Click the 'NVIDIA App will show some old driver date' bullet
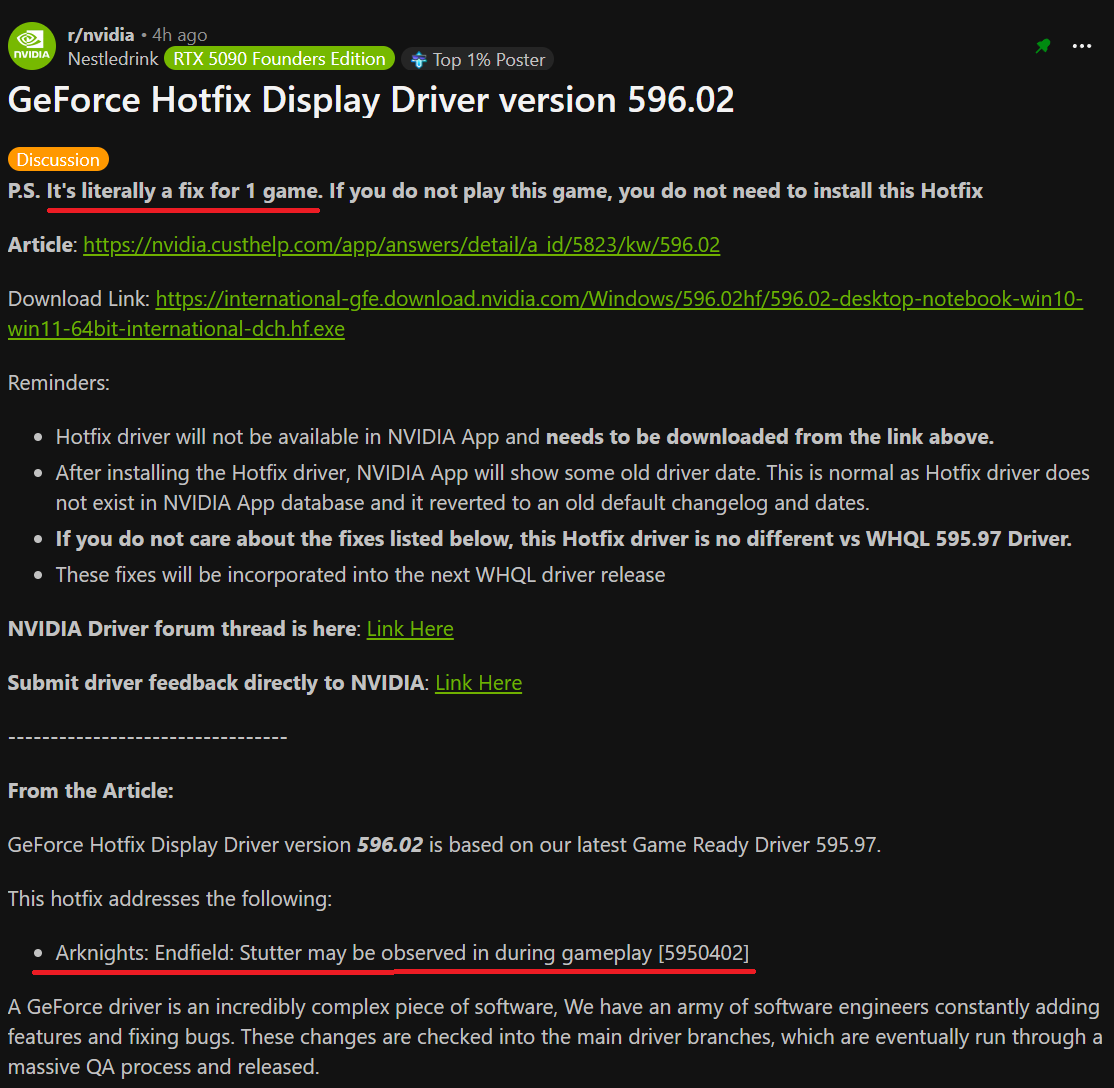 click(x=573, y=488)
